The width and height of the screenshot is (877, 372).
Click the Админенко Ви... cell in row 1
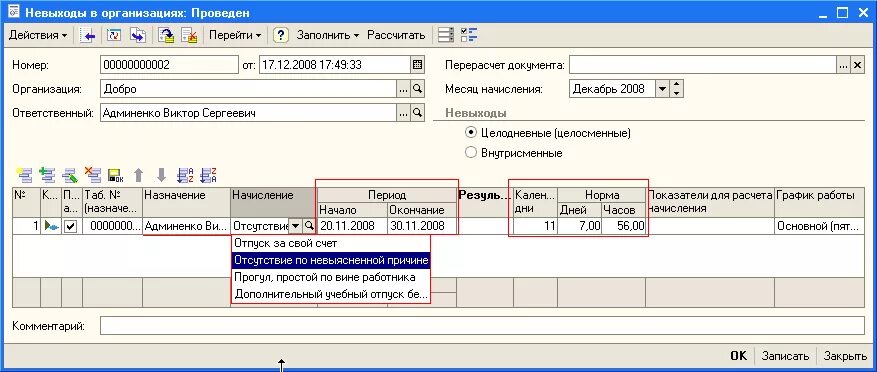(x=187, y=227)
